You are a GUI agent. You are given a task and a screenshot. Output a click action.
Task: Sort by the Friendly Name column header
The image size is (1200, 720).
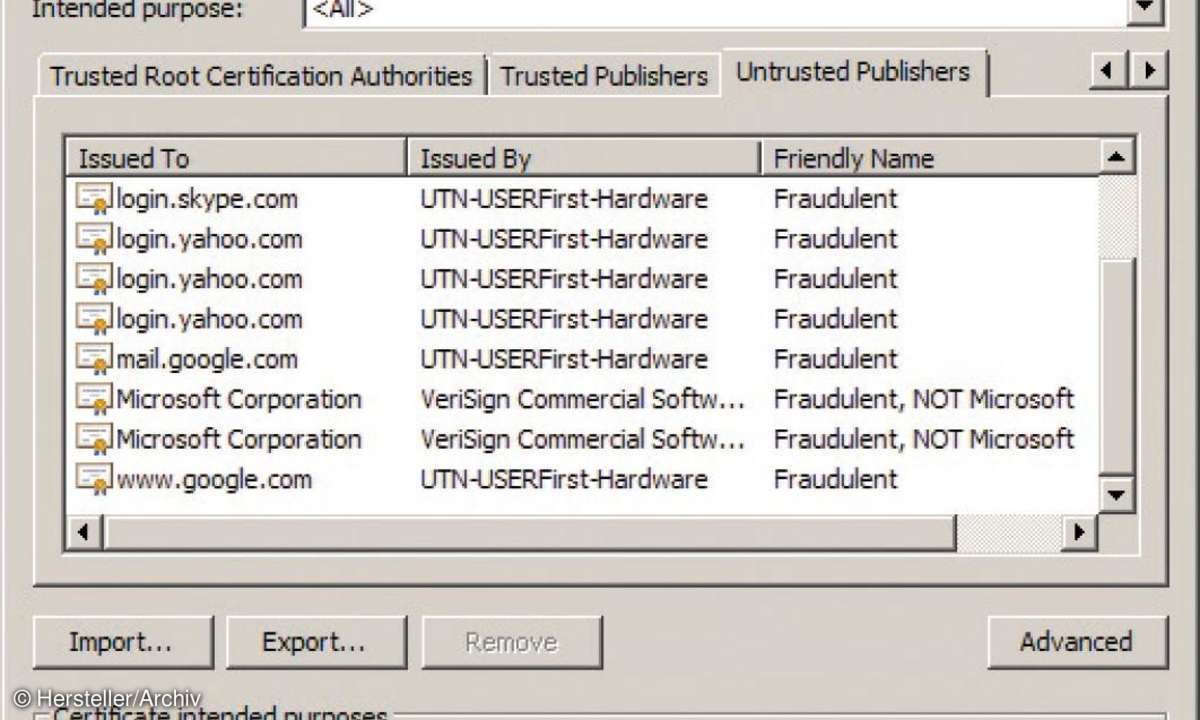tap(930, 158)
